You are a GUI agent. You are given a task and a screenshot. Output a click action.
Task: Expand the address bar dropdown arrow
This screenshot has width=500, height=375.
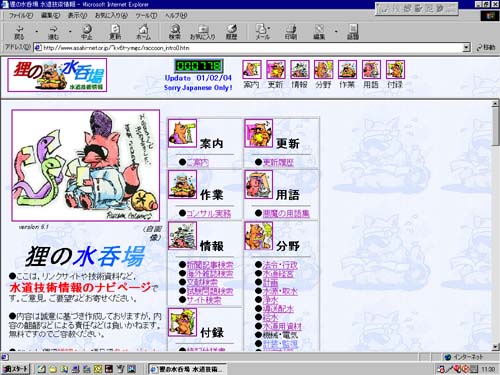click(467, 48)
